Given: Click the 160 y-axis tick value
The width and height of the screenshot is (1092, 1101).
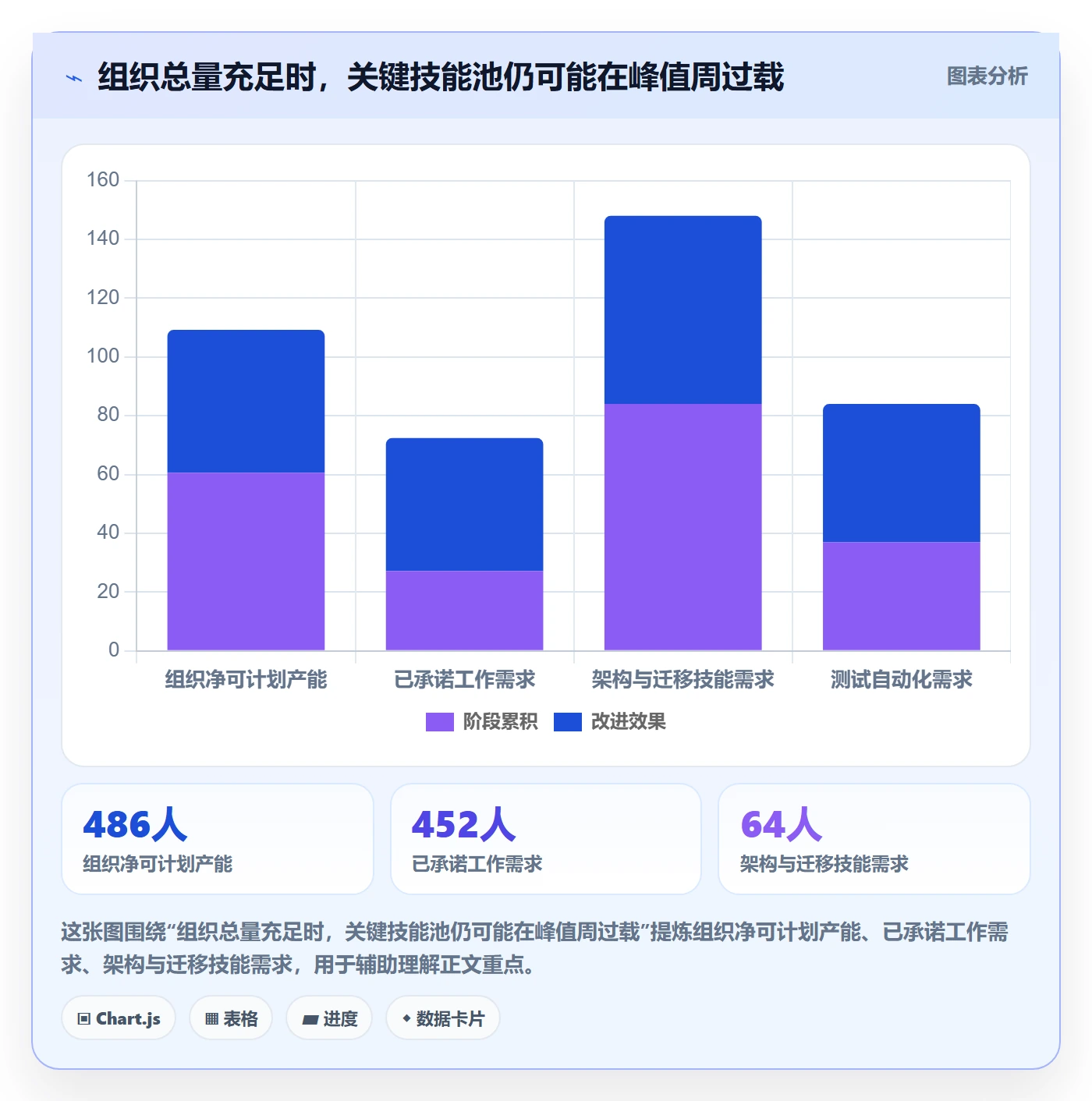Looking at the screenshot, I should tap(103, 180).
